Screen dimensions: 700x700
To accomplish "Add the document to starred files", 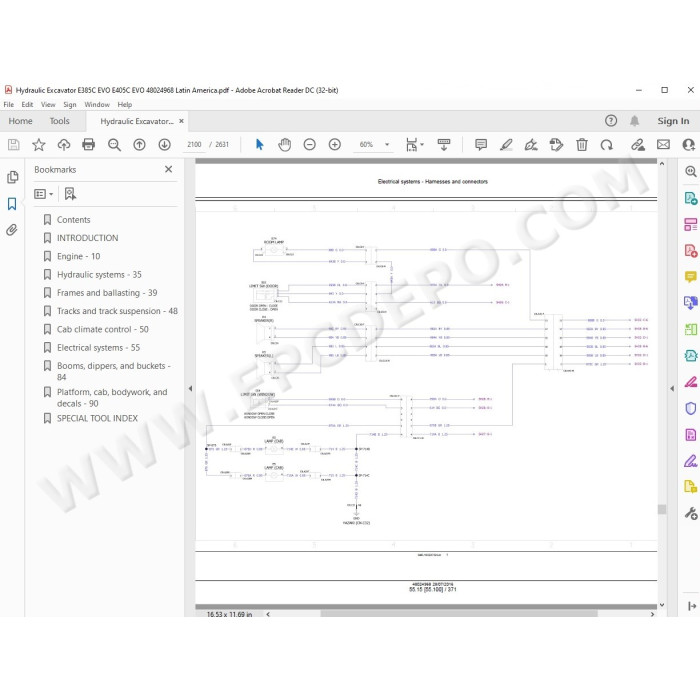I will 39,145.
